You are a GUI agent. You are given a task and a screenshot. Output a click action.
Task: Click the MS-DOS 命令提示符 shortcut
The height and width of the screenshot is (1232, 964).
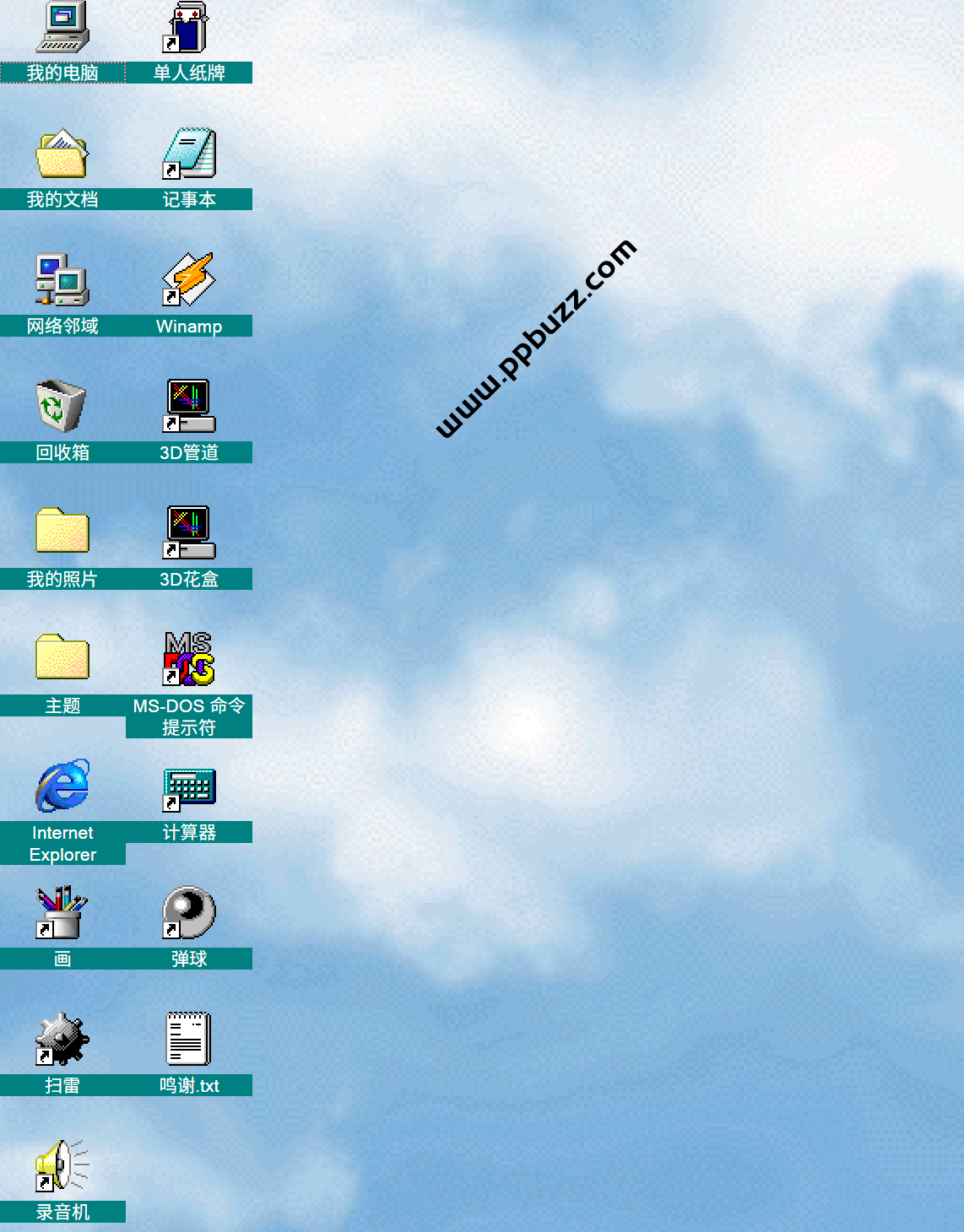point(189,660)
